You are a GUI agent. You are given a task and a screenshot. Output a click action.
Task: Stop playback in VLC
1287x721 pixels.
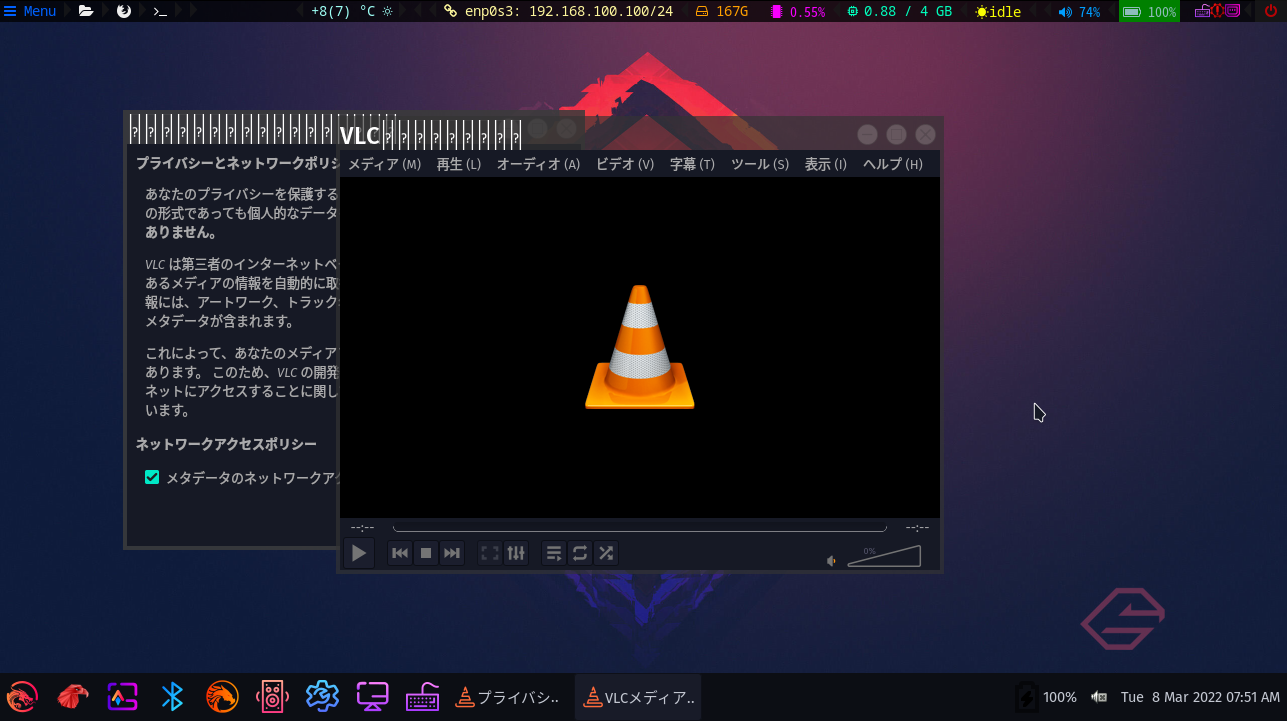coord(426,553)
